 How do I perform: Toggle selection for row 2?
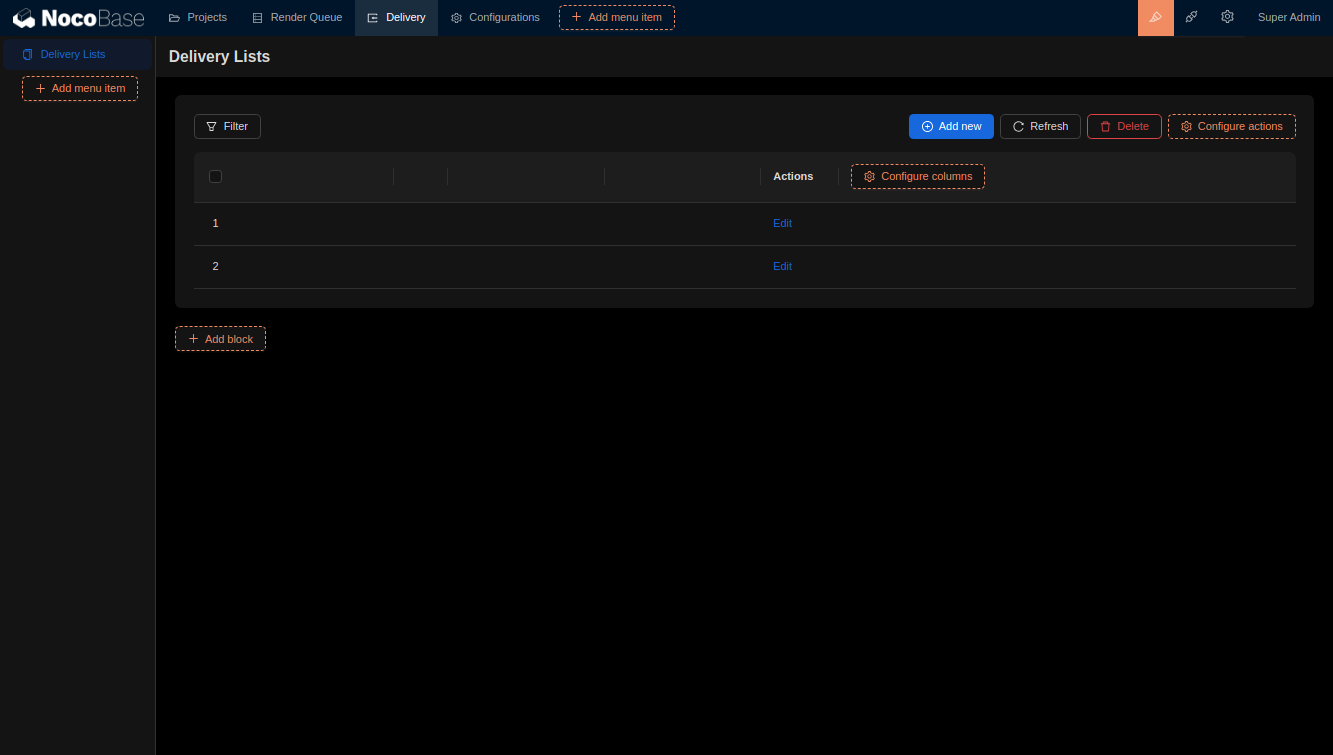[215, 266]
